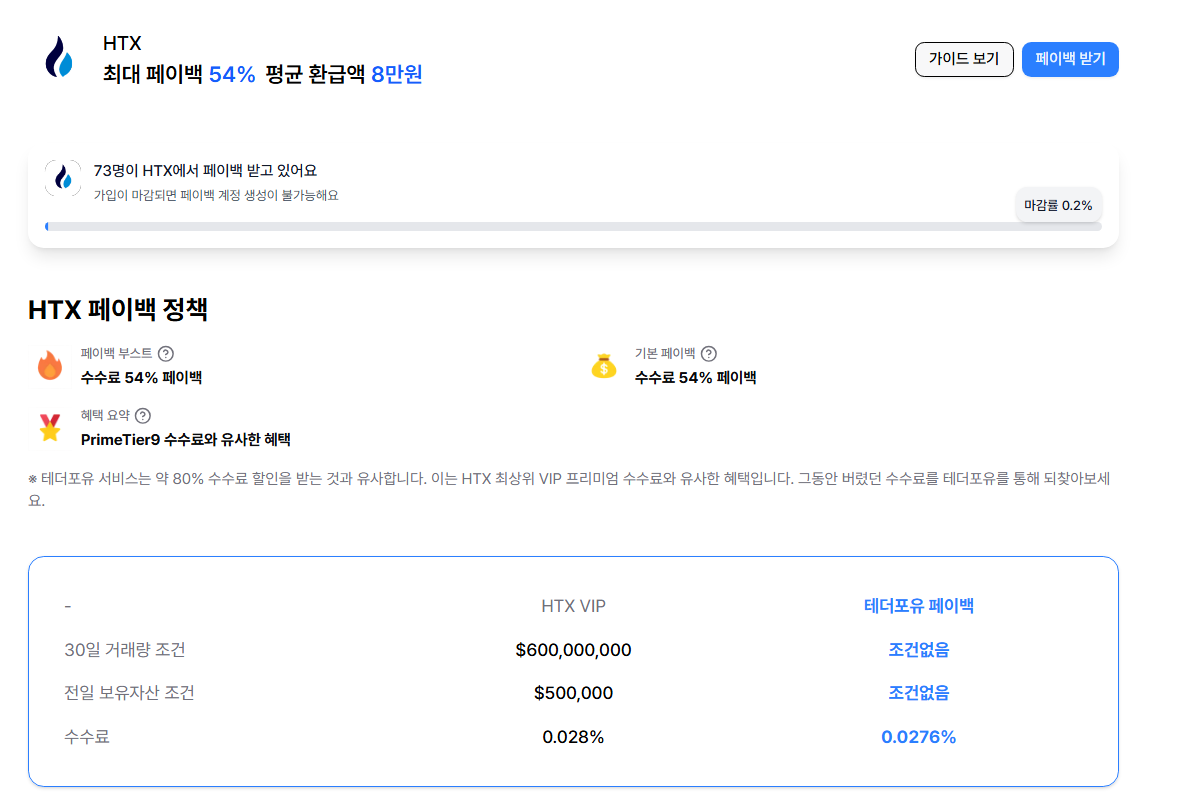The width and height of the screenshot is (1191, 803).
Task: Click the HTX title at top
Action: click(x=122, y=43)
